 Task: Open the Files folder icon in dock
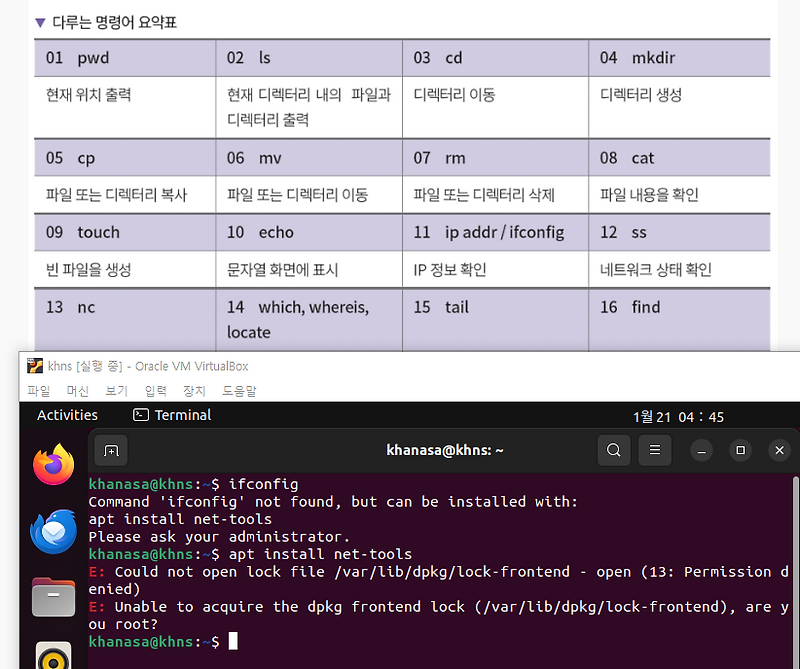click(52, 596)
